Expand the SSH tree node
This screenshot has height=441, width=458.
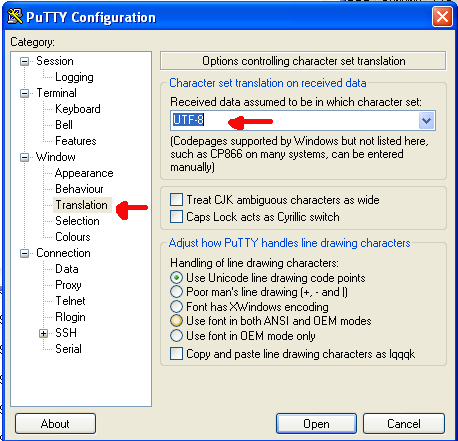coord(43,333)
